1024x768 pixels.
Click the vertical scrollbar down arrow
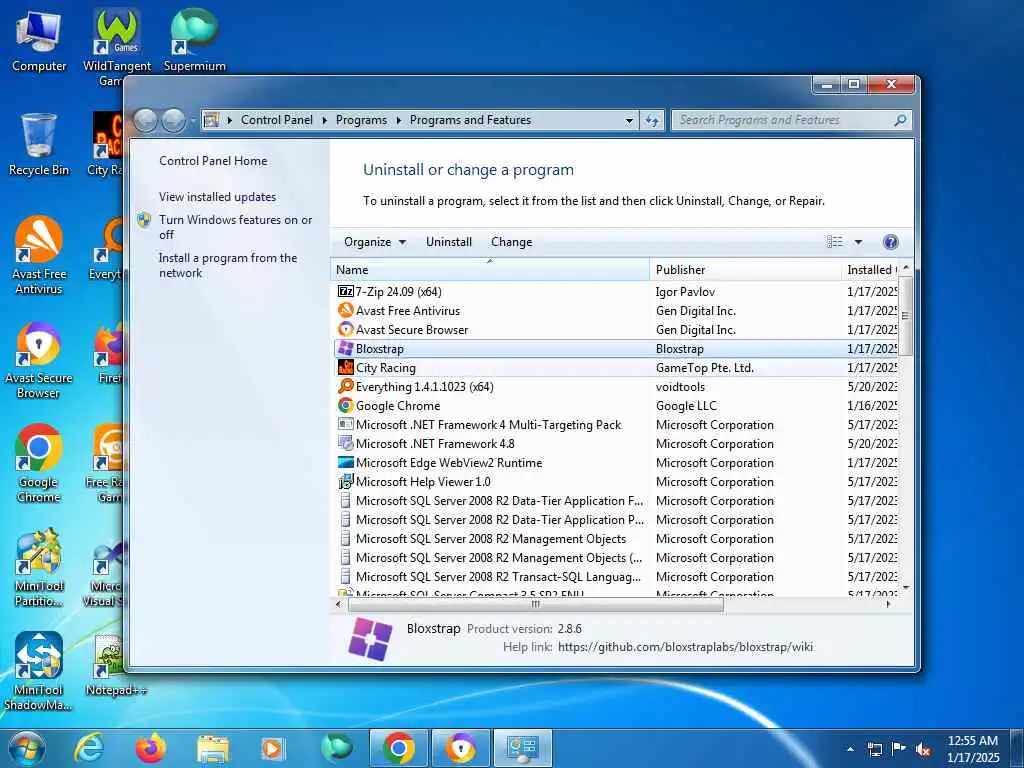[906, 588]
